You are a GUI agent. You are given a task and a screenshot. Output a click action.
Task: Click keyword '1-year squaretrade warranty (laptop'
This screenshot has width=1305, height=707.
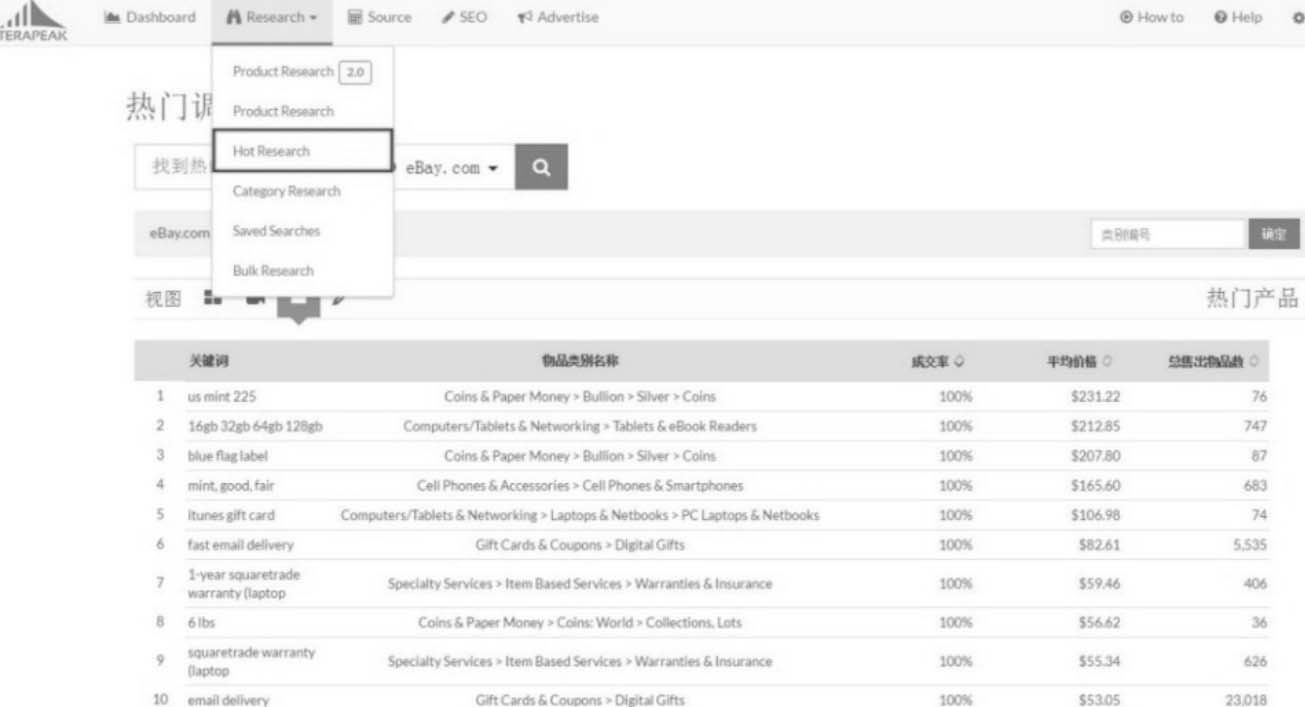(x=244, y=584)
